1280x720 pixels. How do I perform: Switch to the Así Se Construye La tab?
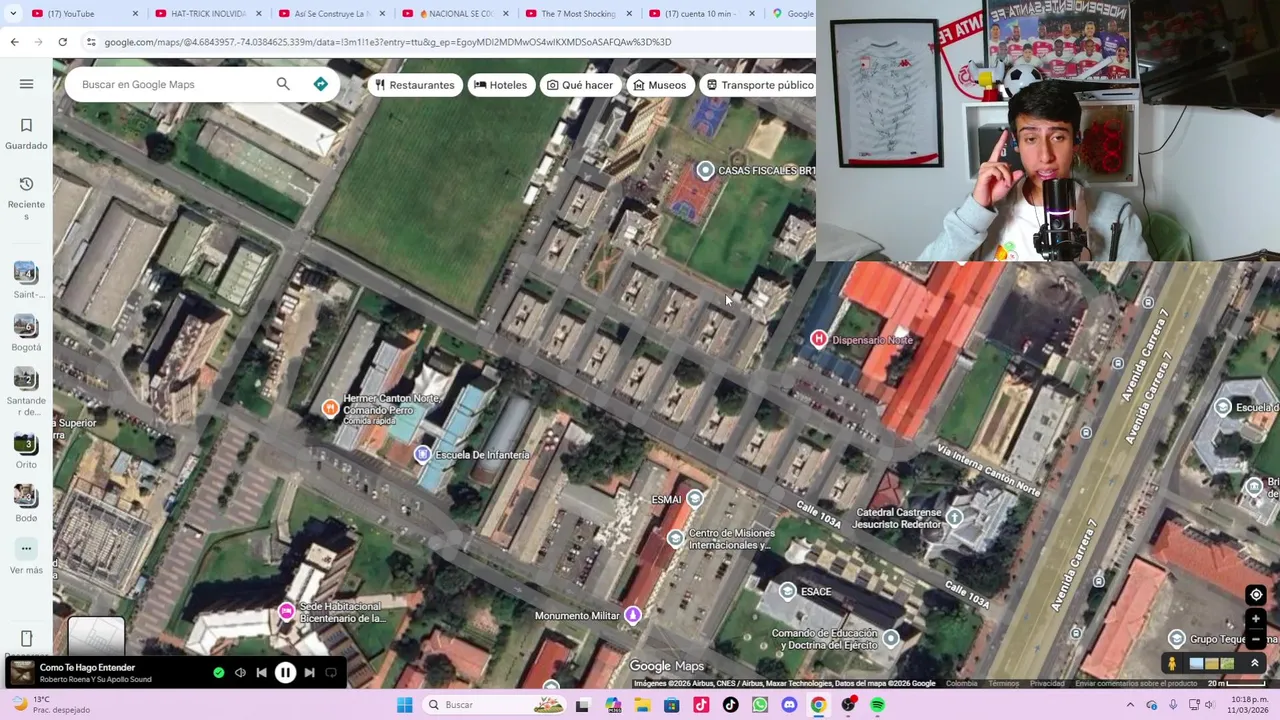[330, 14]
